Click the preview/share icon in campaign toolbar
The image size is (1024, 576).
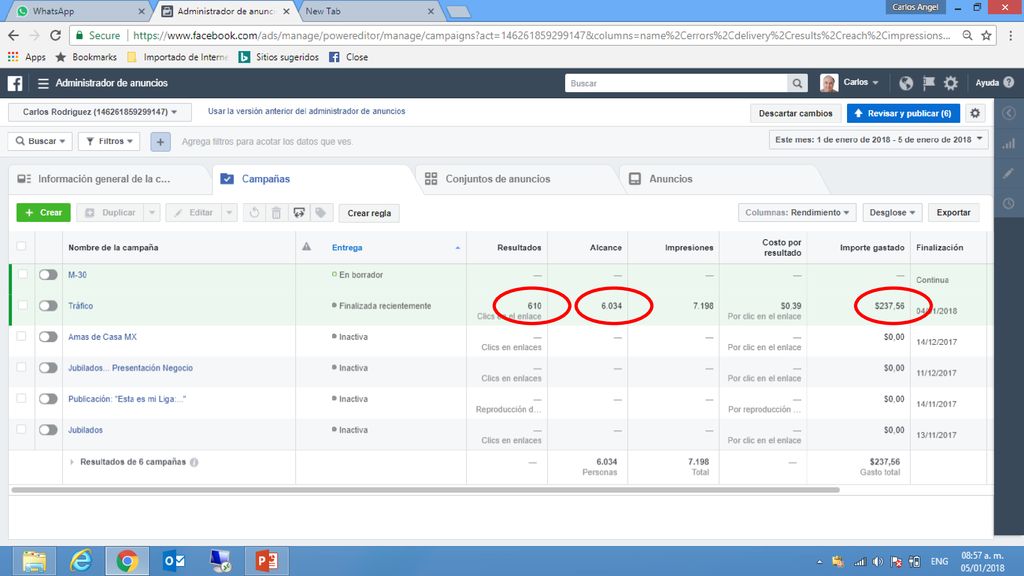click(298, 213)
